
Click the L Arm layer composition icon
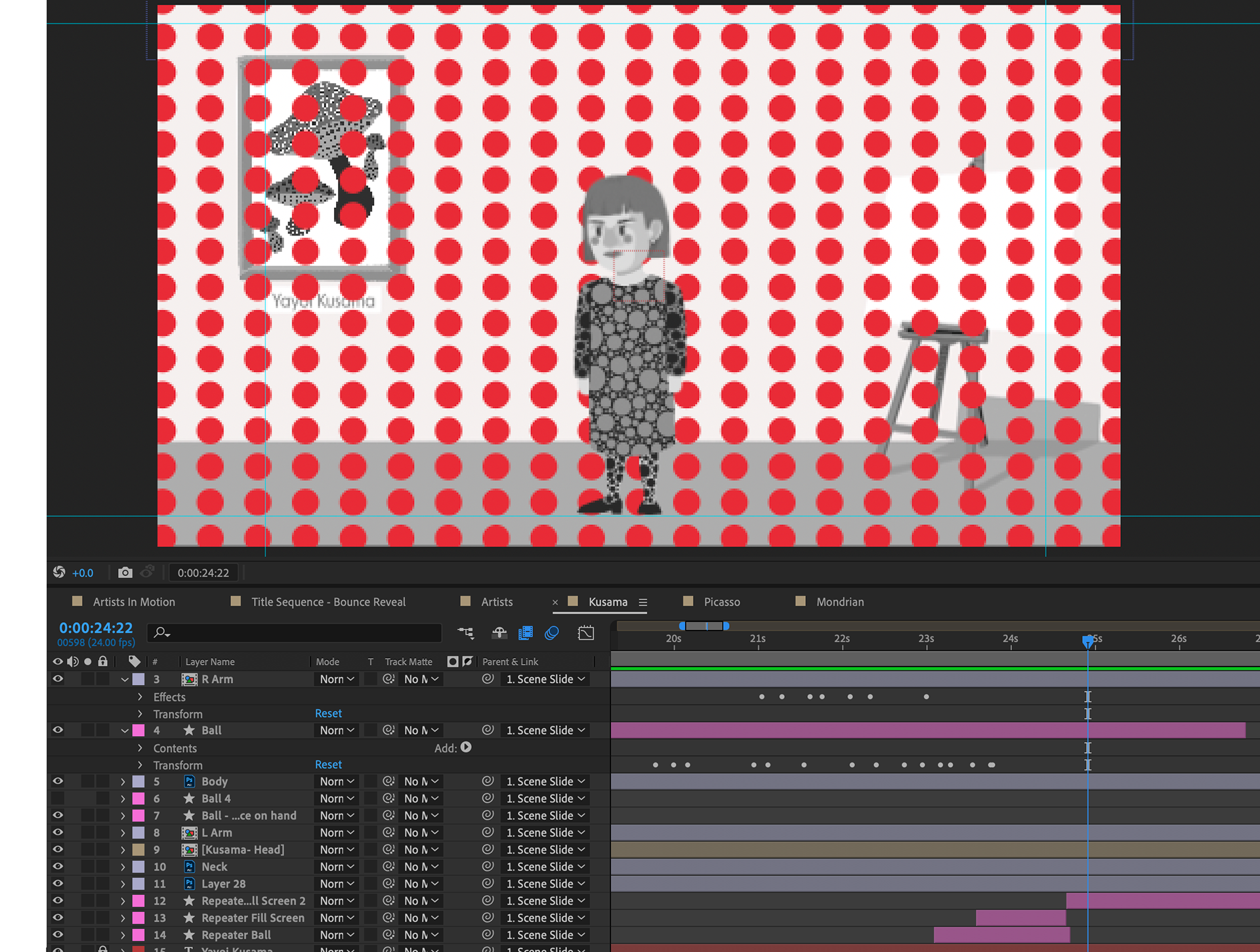189,833
